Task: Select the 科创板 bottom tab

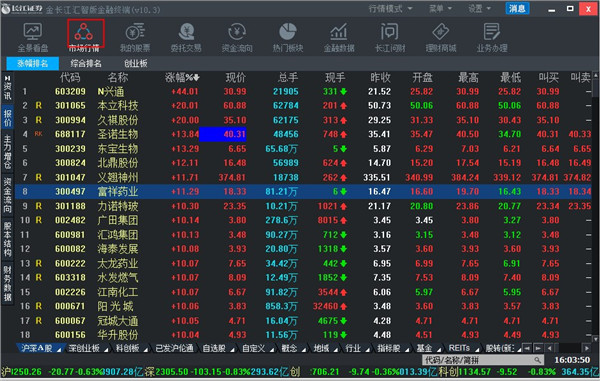Action: (x=131, y=348)
